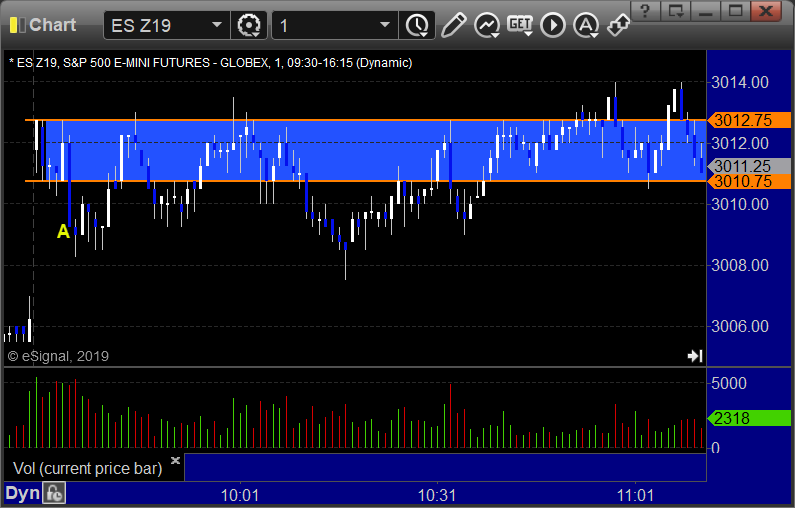Expand the interval 1 dropdown arrow
The height and width of the screenshot is (508, 795).
coord(385,25)
